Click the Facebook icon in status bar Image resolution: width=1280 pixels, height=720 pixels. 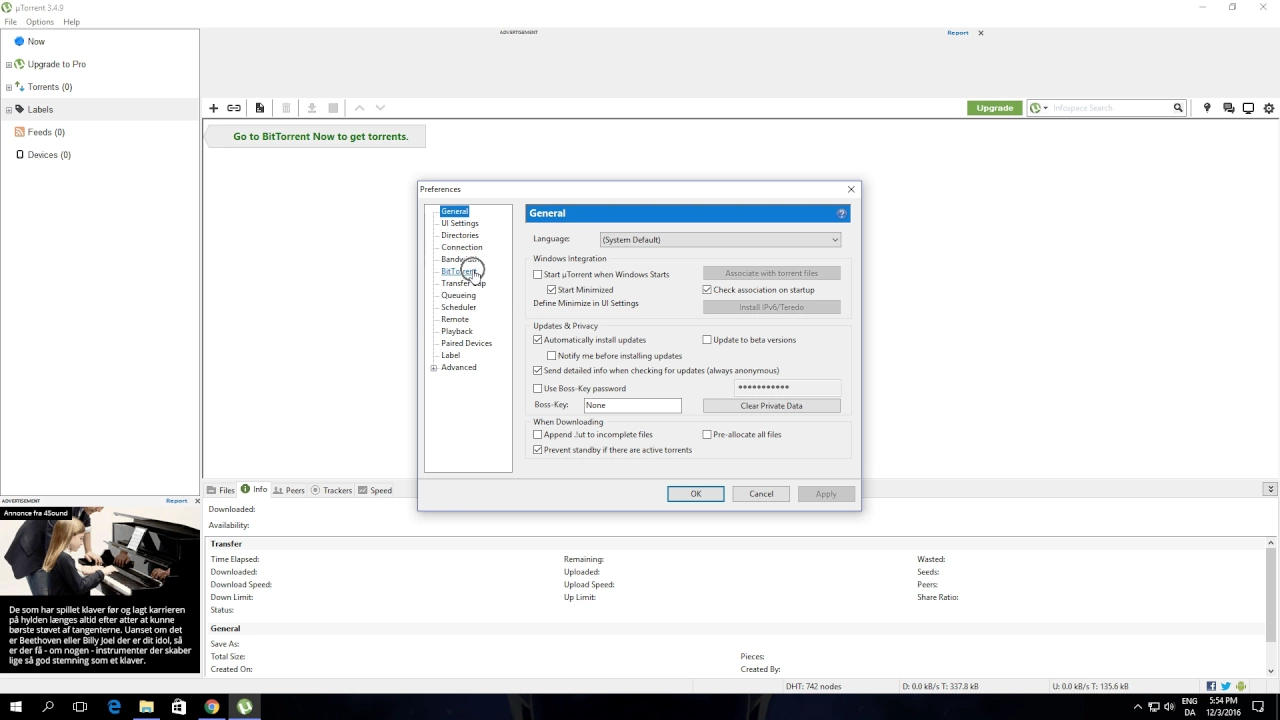pos(1211,687)
